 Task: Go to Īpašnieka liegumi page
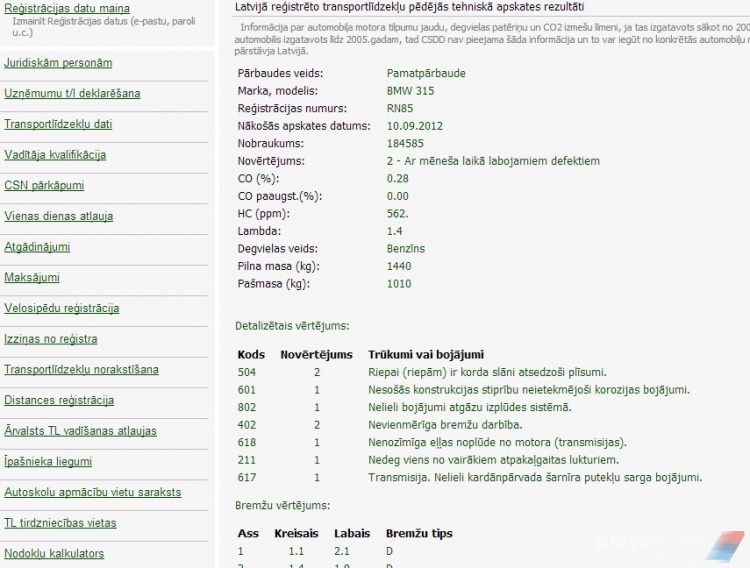point(48,461)
